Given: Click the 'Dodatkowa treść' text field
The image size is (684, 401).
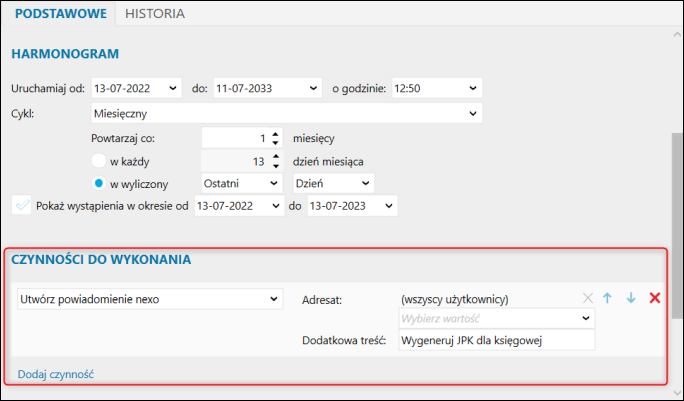Looking at the screenshot, I should pos(497,340).
